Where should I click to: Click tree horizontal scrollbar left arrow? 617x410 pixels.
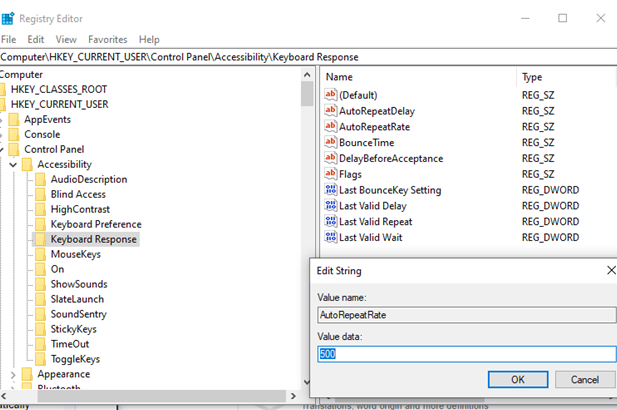click(4, 396)
